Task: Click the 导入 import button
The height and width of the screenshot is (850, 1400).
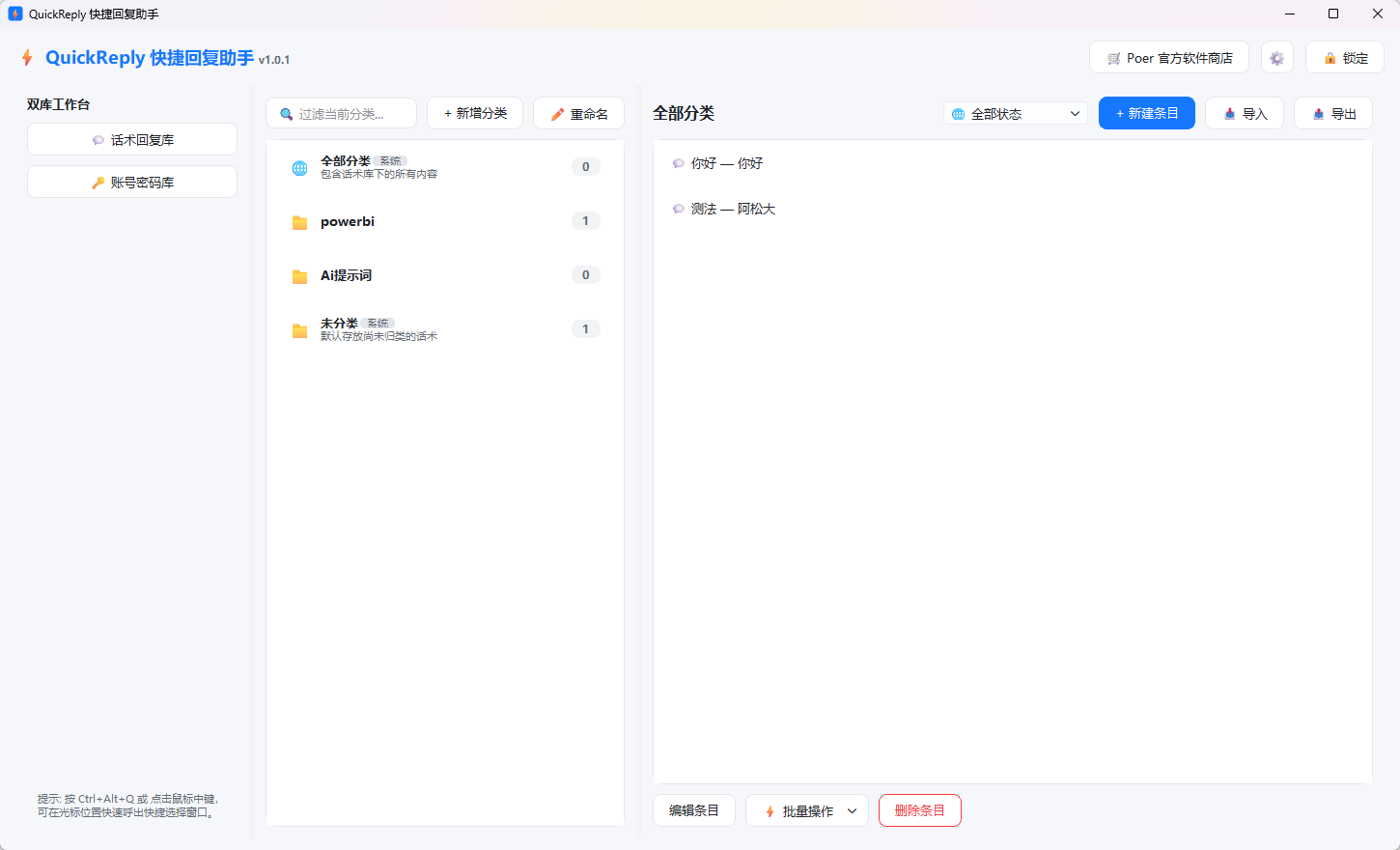Action: (1245, 113)
